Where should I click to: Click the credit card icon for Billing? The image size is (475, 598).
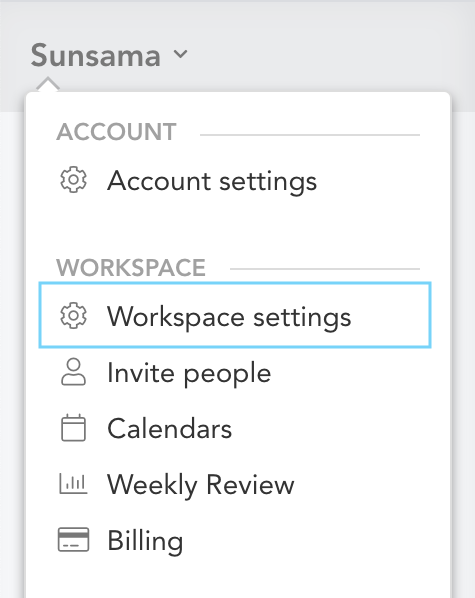point(73,540)
